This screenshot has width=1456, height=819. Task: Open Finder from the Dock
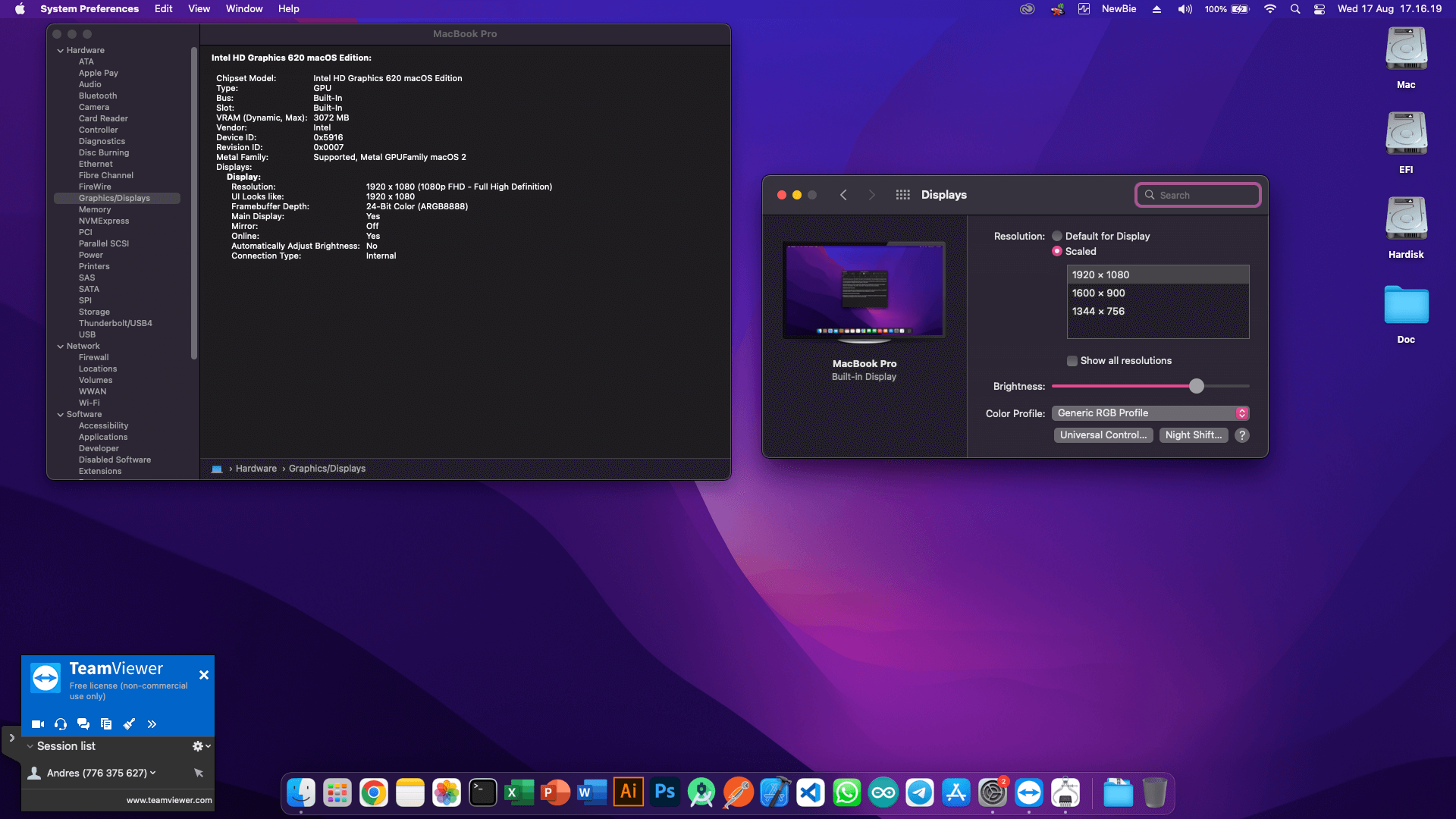pyautogui.click(x=301, y=793)
